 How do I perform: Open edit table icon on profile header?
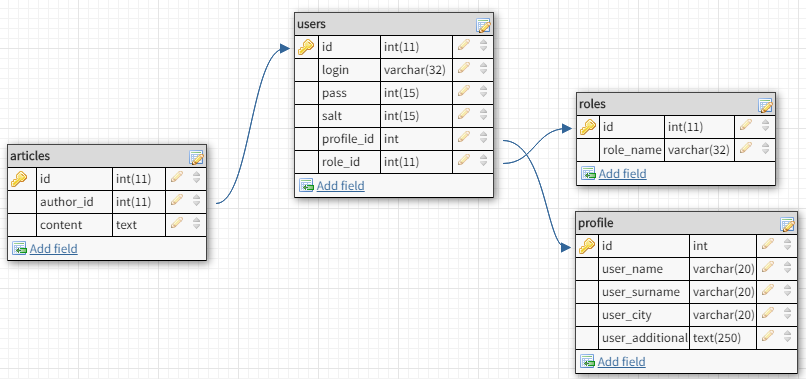pos(787,224)
